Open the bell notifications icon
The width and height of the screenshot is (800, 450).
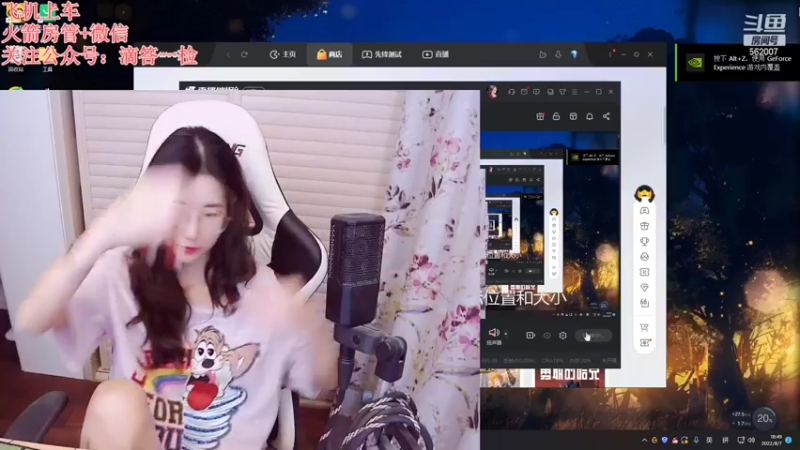pyautogui.click(x=589, y=116)
